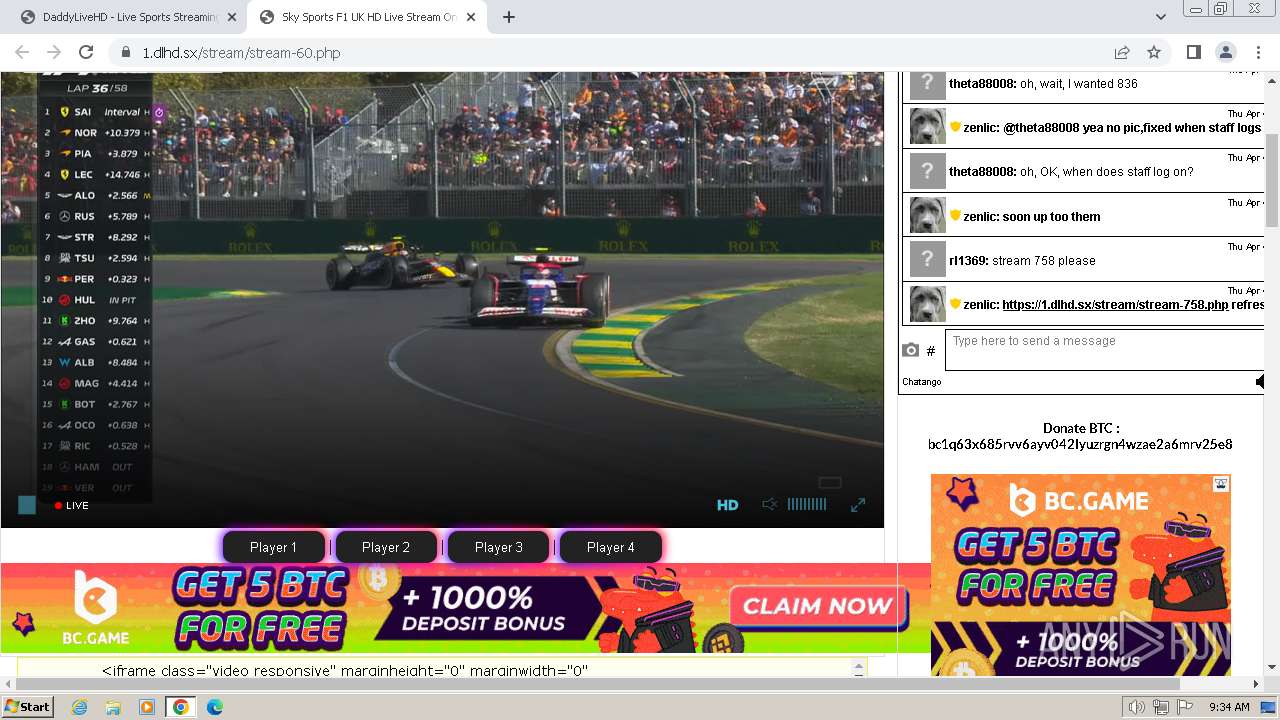Click CLAIM NOW on BC.GAME banner
The height and width of the screenshot is (720, 1280).
[x=818, y=606]
